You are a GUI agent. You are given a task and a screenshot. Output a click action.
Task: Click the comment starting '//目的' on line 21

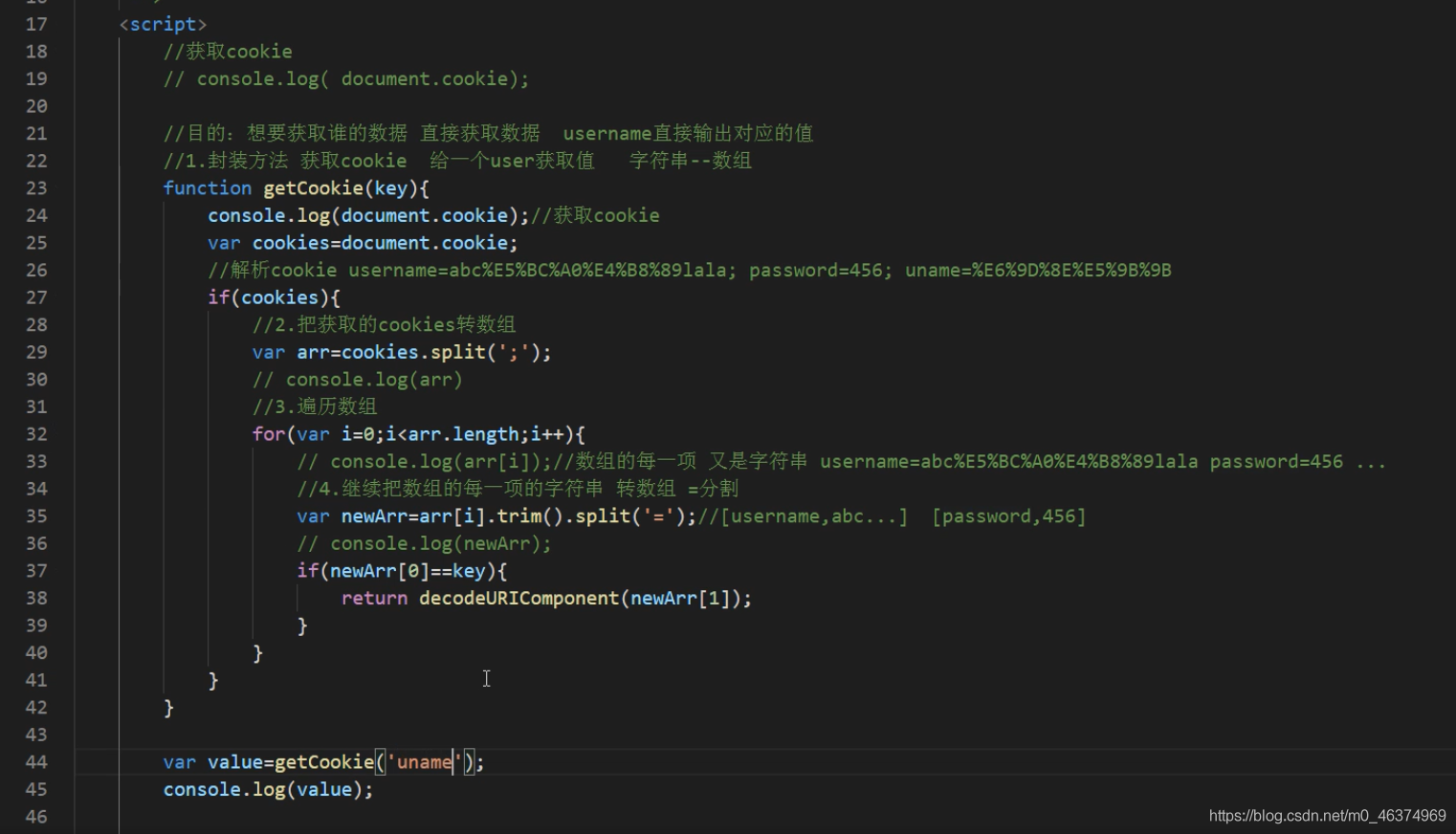pos(488,133)
